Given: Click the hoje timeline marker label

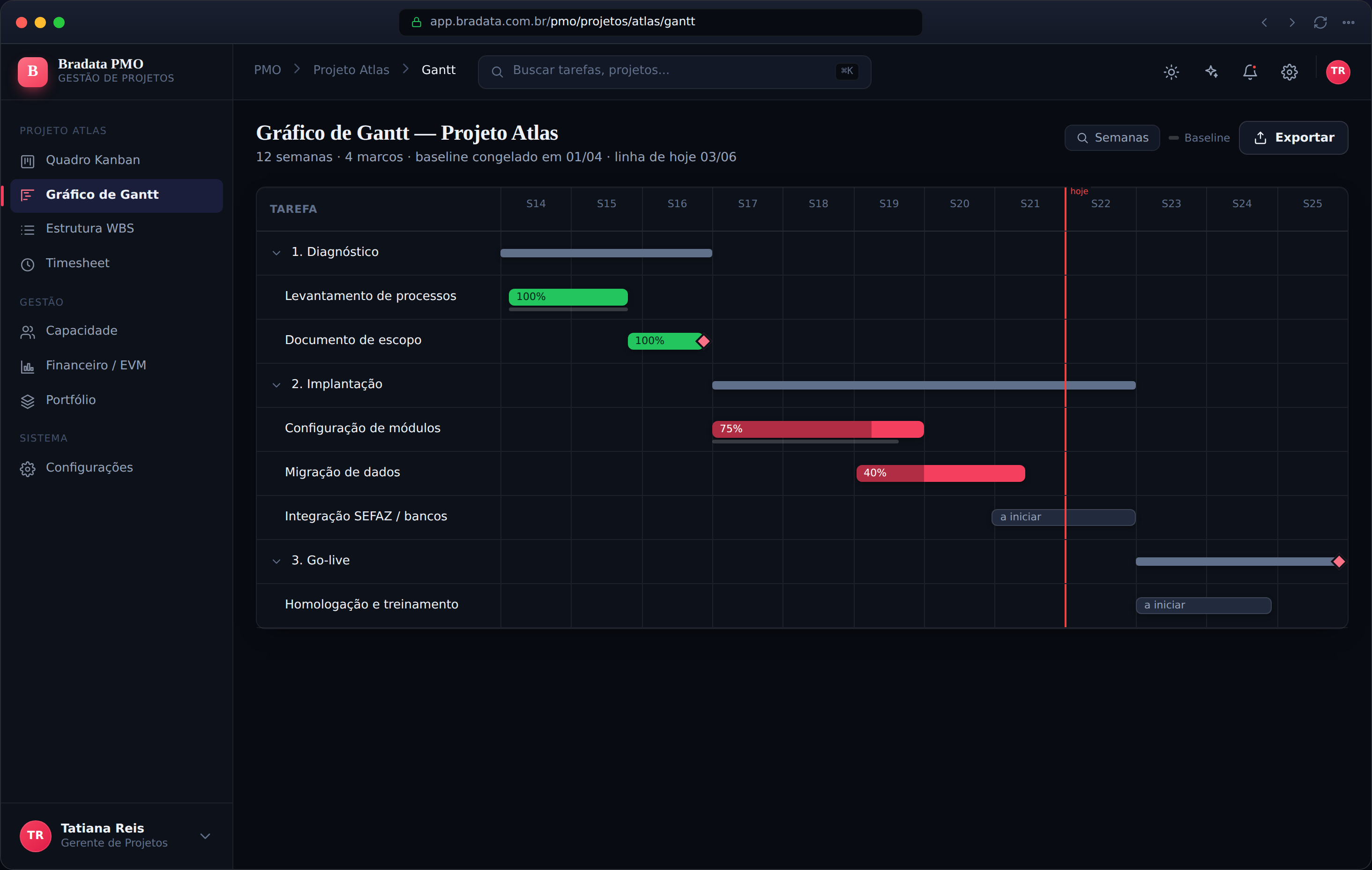Looking at the screenshot, I should [1079, 192].
